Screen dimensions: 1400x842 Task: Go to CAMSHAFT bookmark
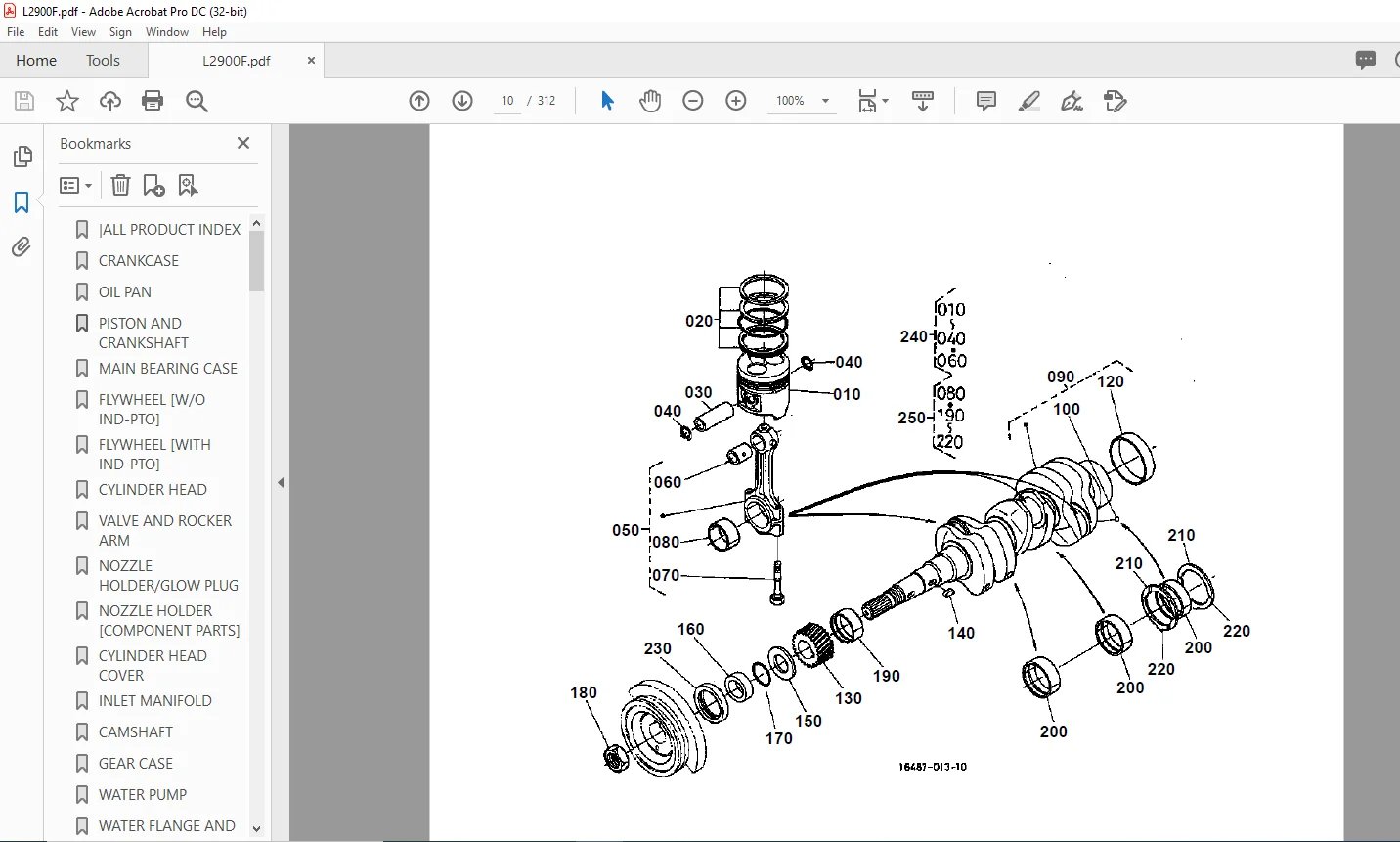click(136, 731)
